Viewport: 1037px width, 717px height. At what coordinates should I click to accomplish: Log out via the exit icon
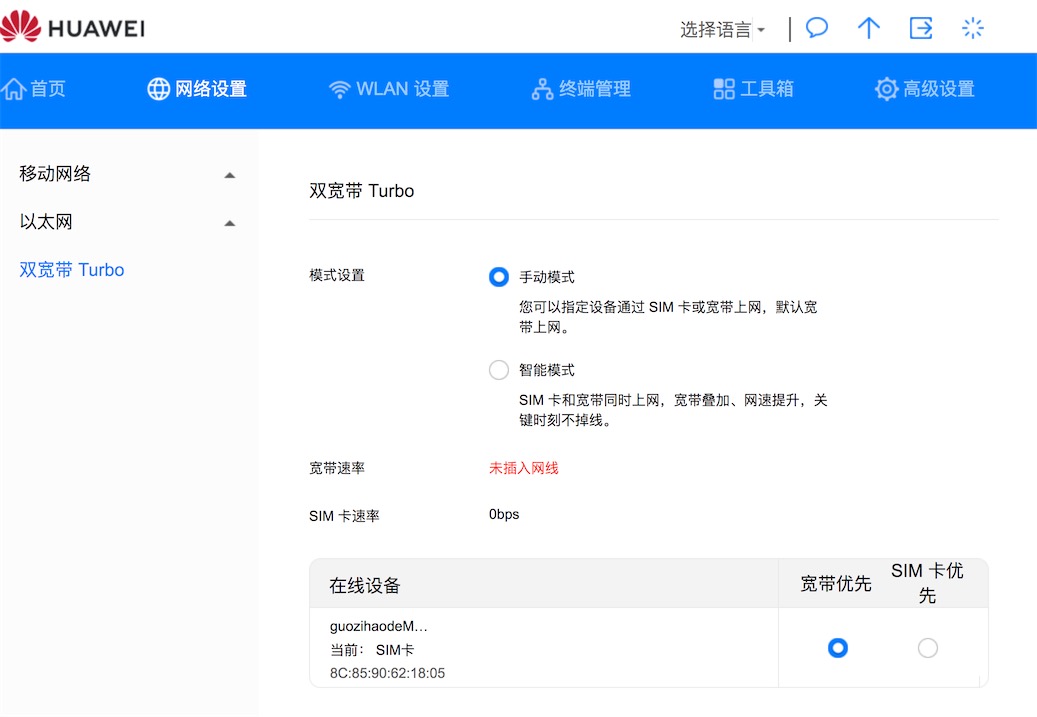coord(920,27)
